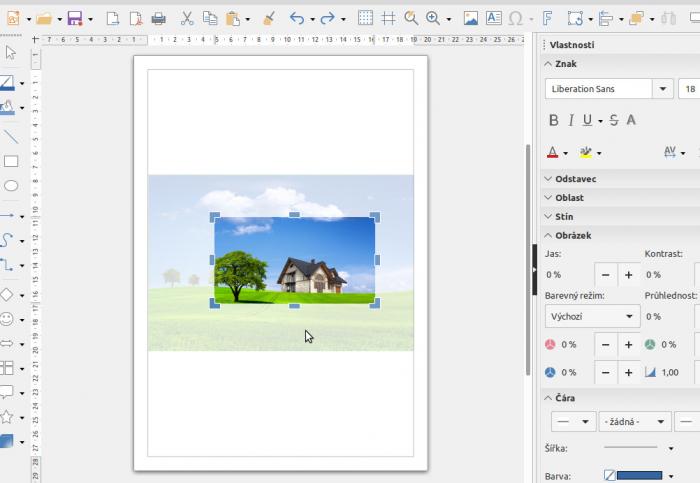The image size is (700, 483).
Task: Select the house picture on canvas
Action: (295, 260)
